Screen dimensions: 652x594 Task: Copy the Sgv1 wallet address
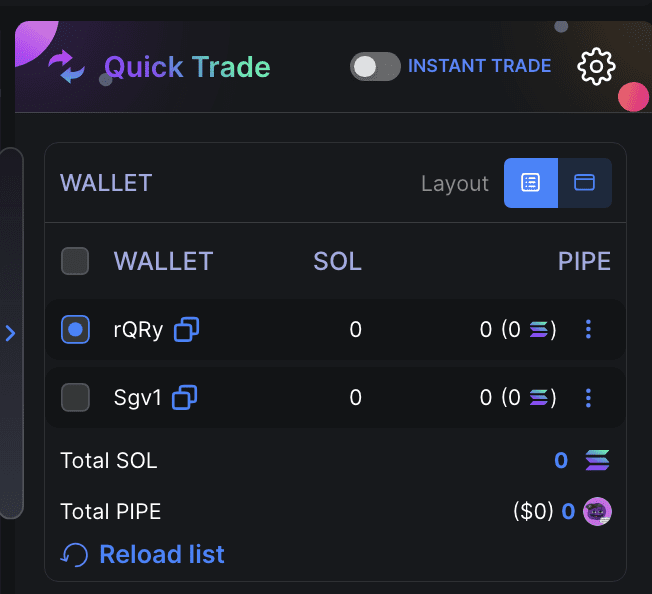pos(184,398)
